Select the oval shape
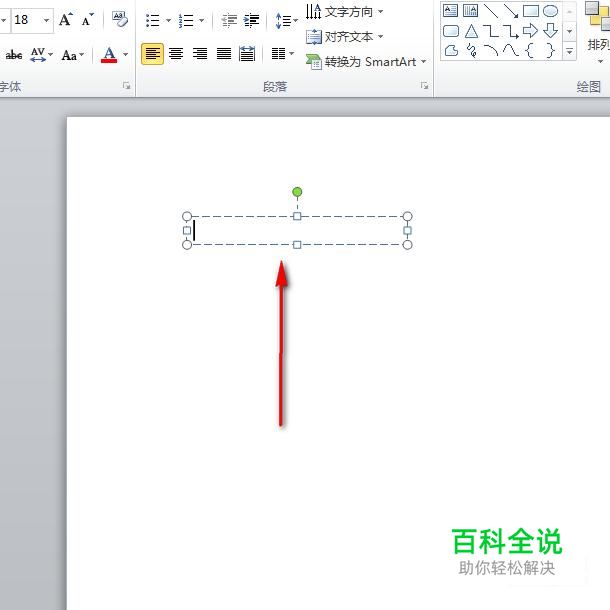The height and width of the screenshot is (610, 610). pyautogui.click(x=550, y=11)
